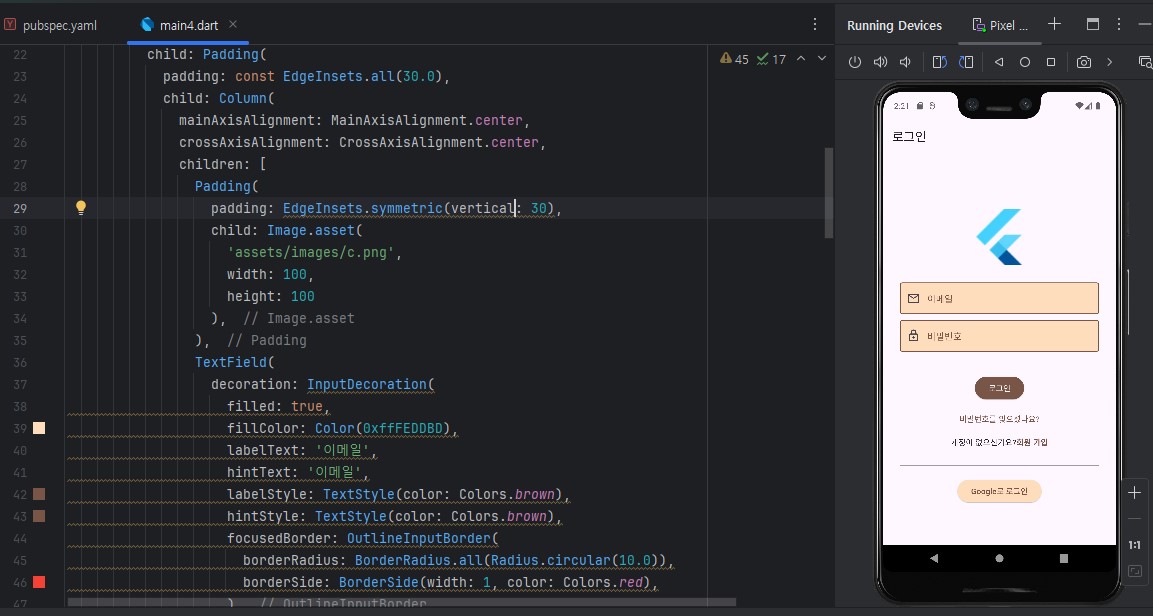Fit emulator zoom to window
Viewport: 1153px width, 616px height.
(x=1135, y=571)
